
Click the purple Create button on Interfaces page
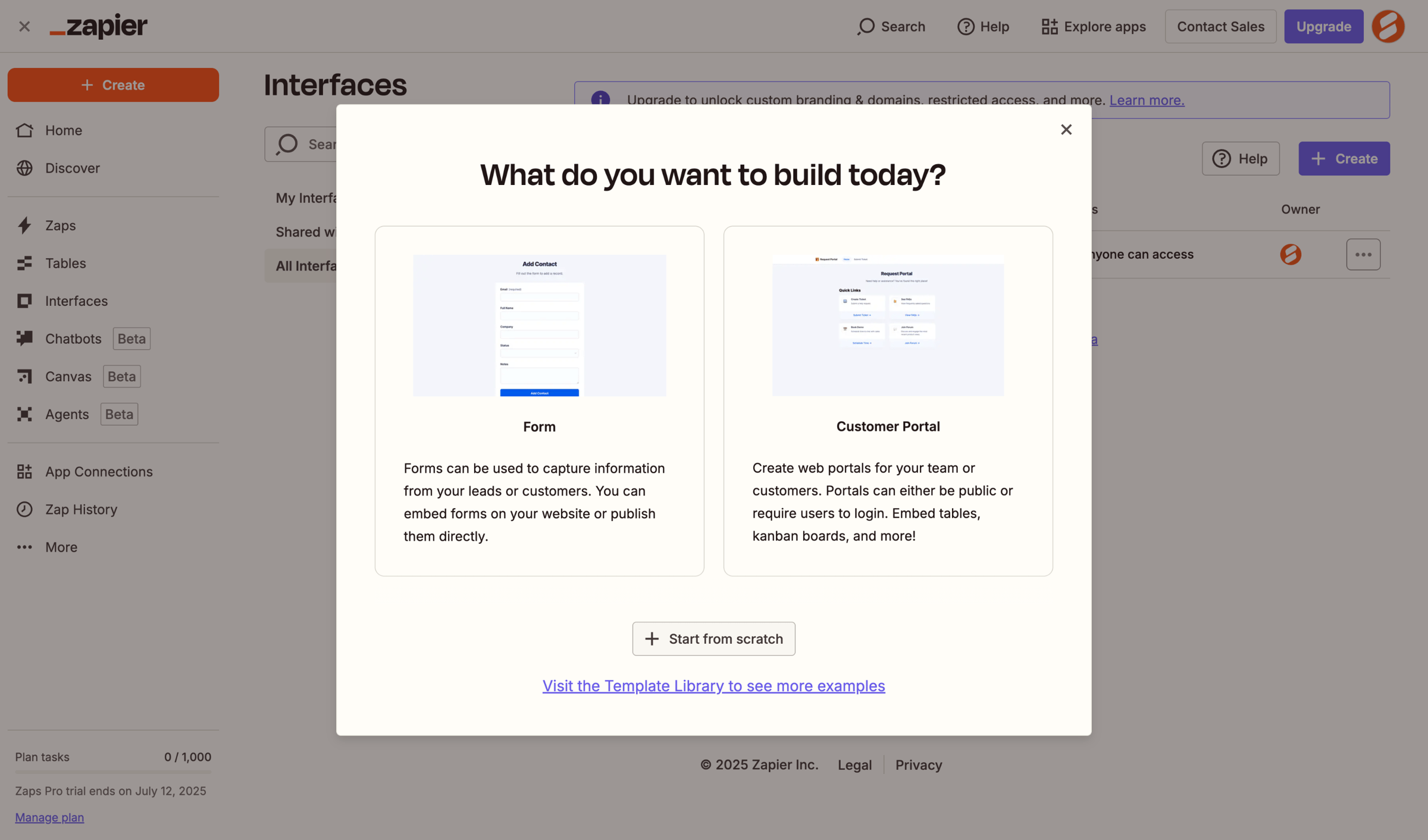pos(1344,158)
